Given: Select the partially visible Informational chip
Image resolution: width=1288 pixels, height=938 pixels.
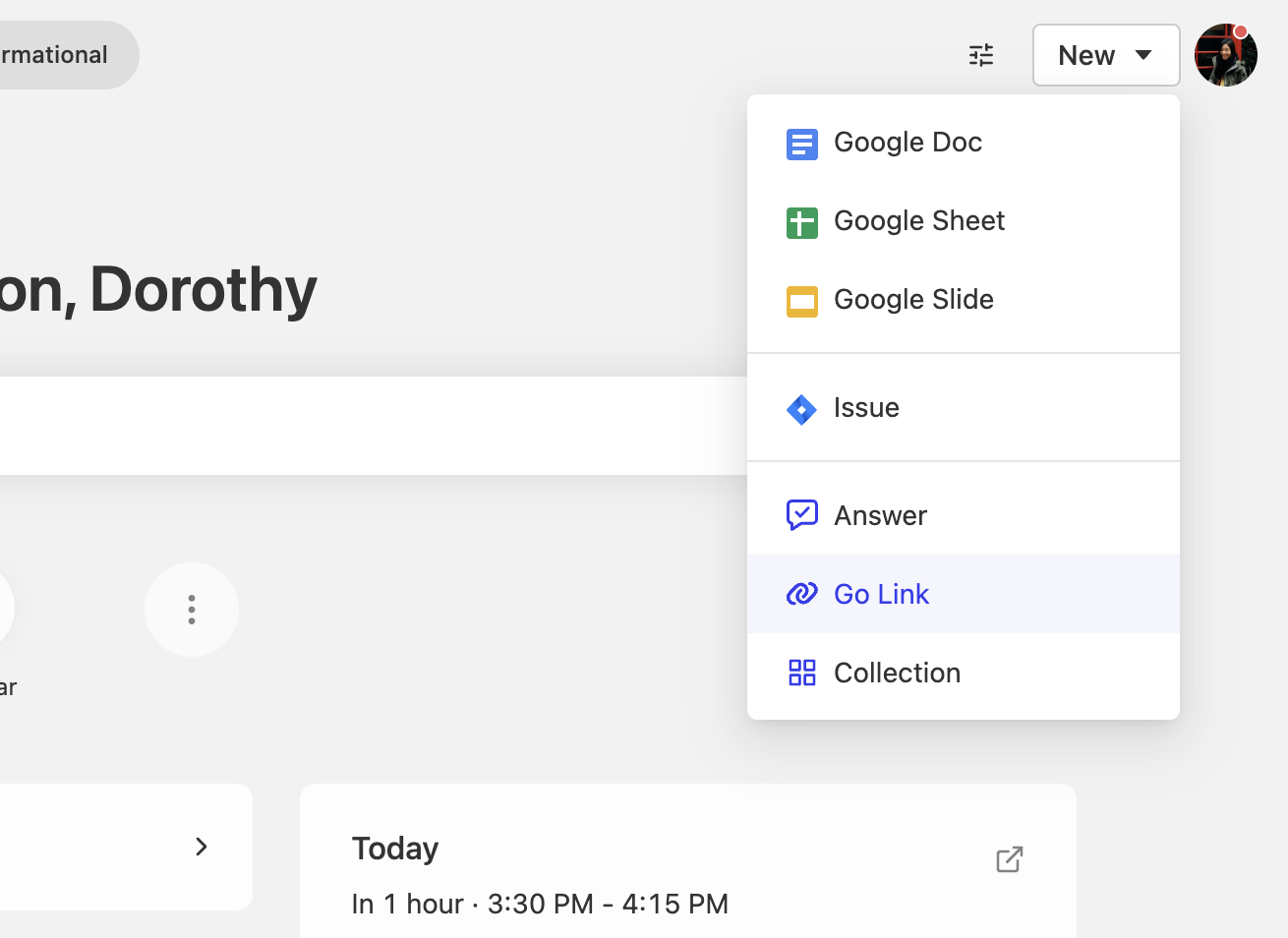Looking at the screenshot, I should [x=59, y=55].
